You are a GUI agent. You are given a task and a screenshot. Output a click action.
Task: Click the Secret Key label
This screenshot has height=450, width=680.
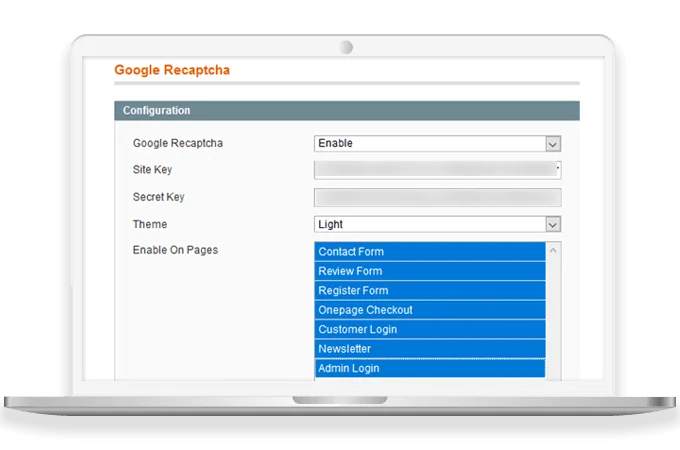point(159,197)
